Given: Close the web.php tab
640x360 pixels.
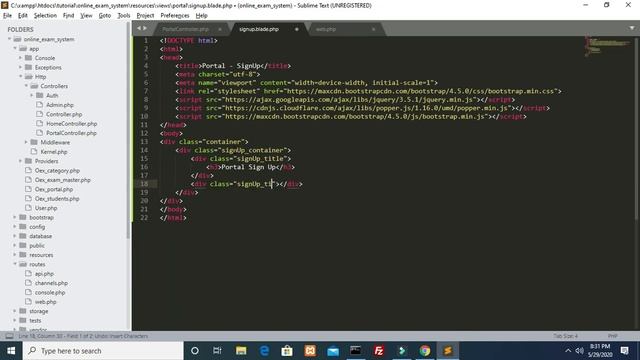Looking at the screenshot, I should tap(373, 29).
